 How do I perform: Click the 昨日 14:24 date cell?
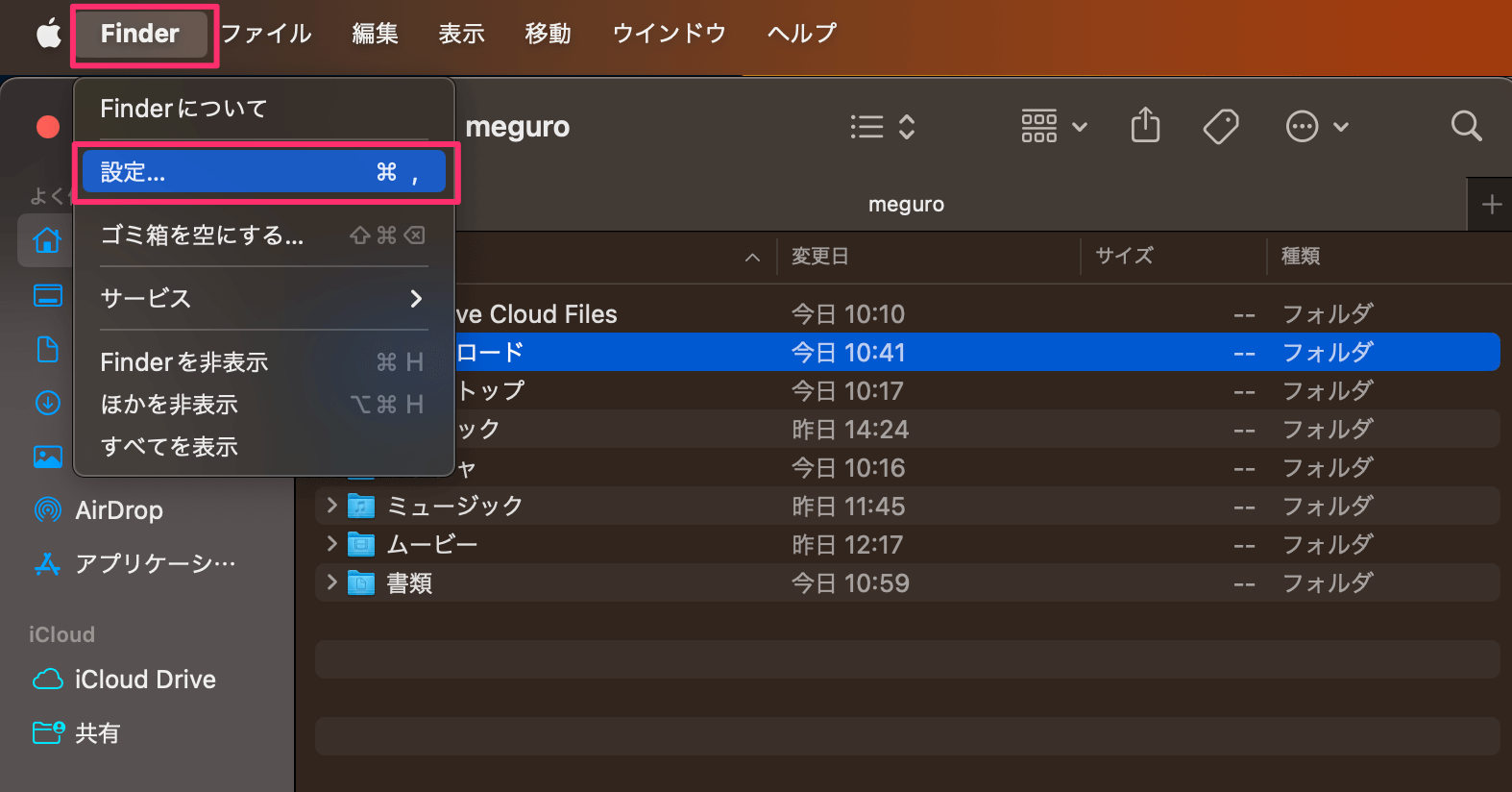(850, 430)
